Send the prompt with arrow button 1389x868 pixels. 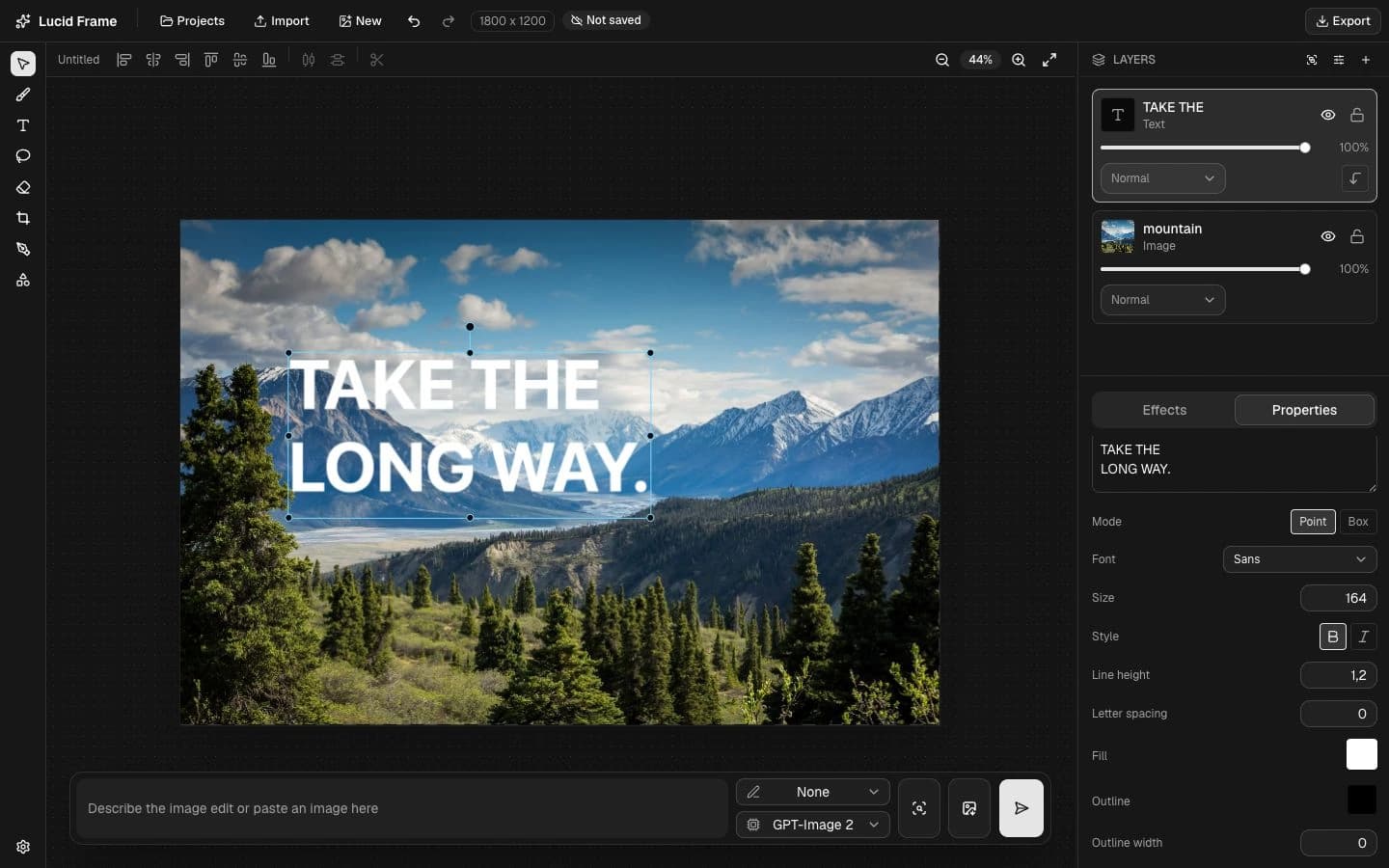click(1021, 808)
